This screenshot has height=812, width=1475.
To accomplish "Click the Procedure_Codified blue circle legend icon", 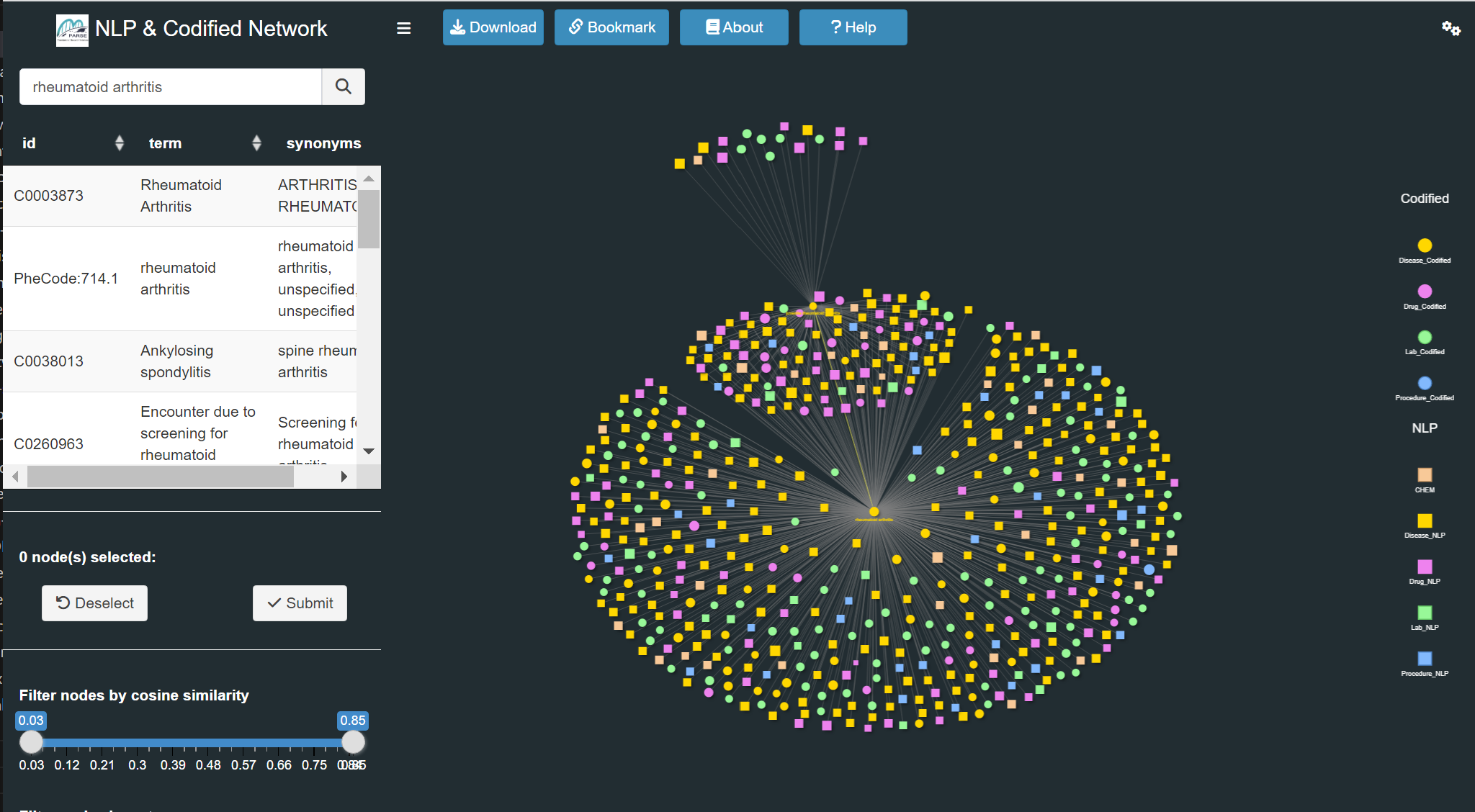I will (1424, 383).
